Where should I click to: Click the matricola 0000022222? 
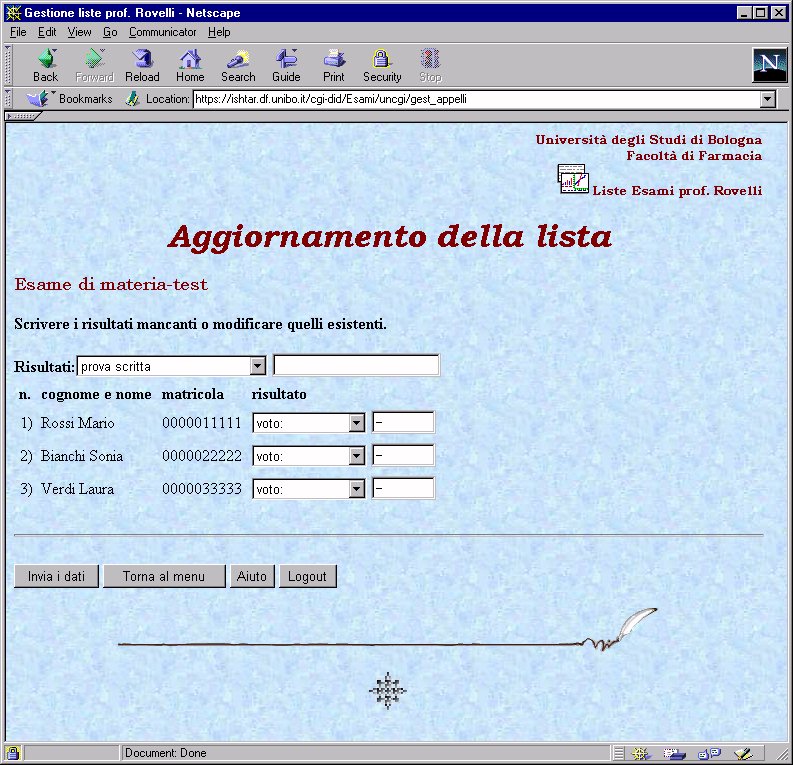pyautogui.click(x=202, y=456)
